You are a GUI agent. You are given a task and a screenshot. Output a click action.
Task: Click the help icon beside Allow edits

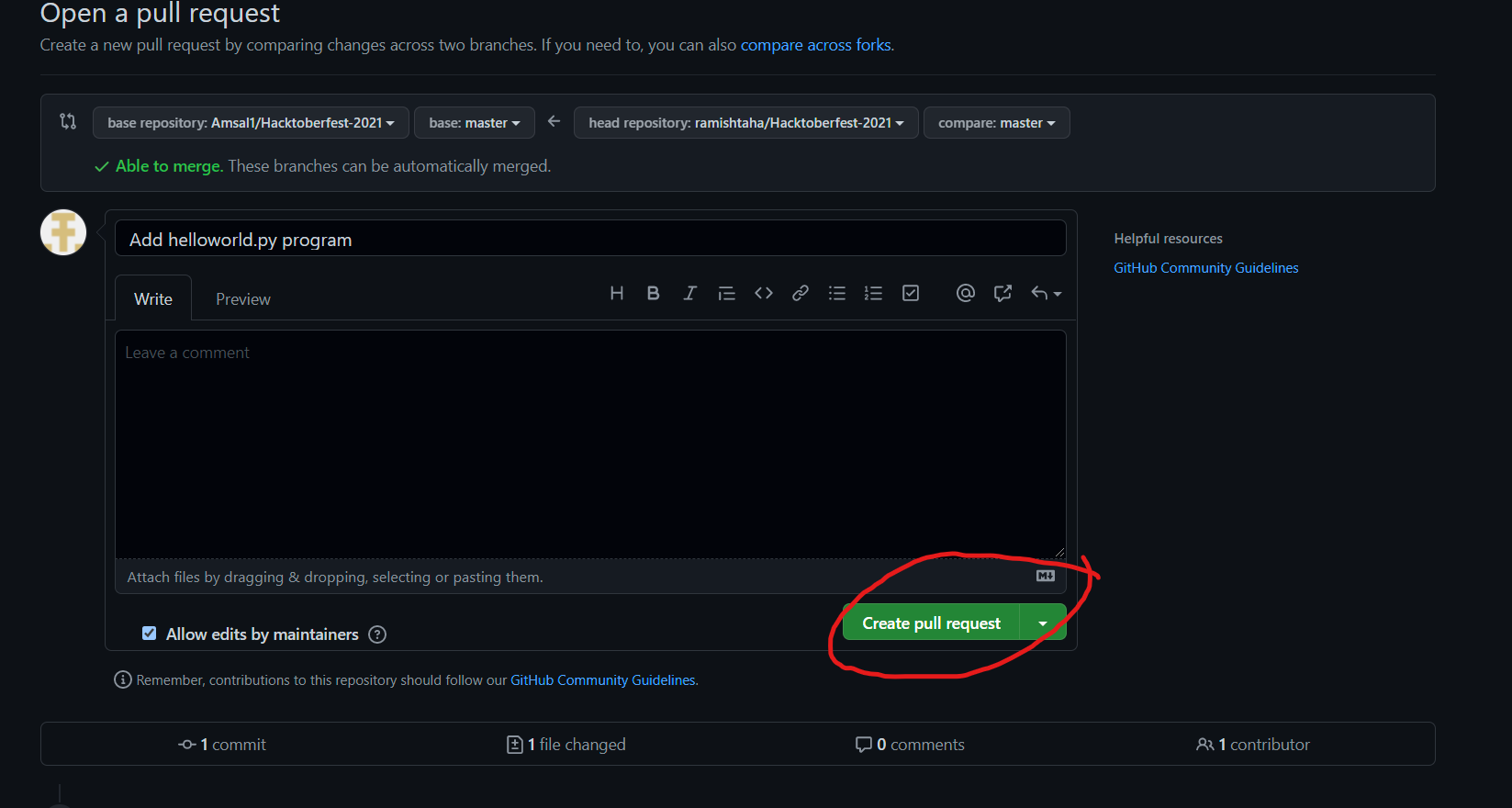click(377, 634)
